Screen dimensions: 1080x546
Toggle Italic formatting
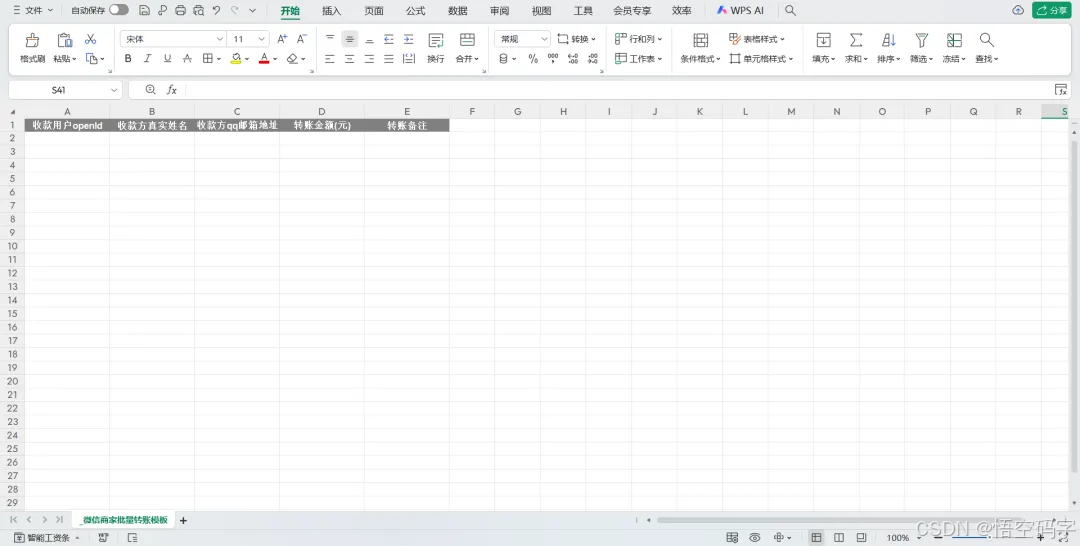pyautogui.click(x=147, y=59)
